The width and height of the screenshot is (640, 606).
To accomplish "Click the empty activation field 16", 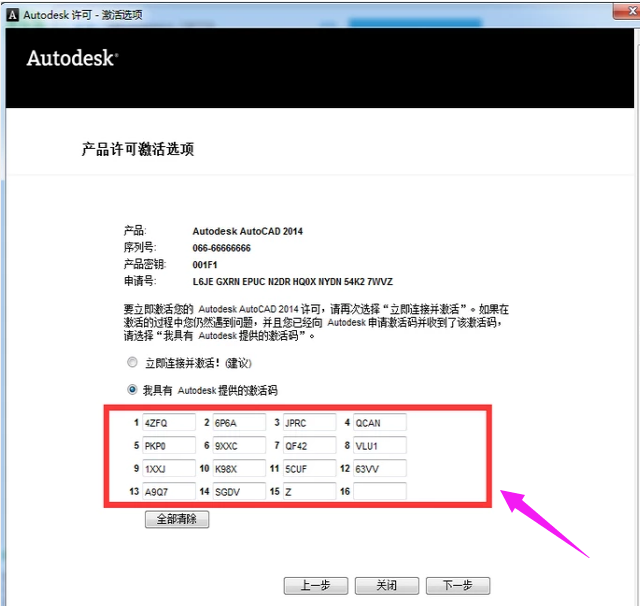I will coord(379,492).
